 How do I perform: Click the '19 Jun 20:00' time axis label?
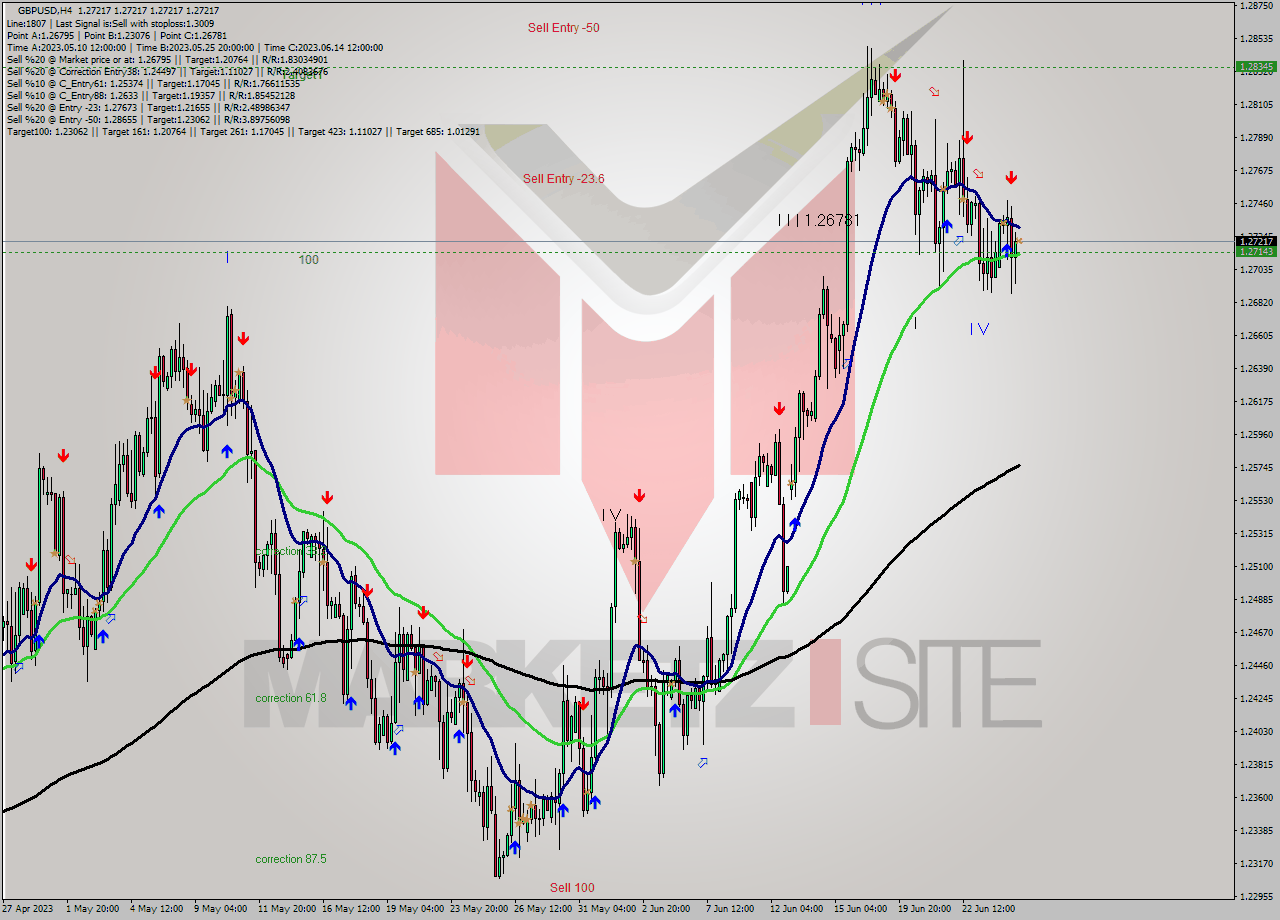click(927, 909)
